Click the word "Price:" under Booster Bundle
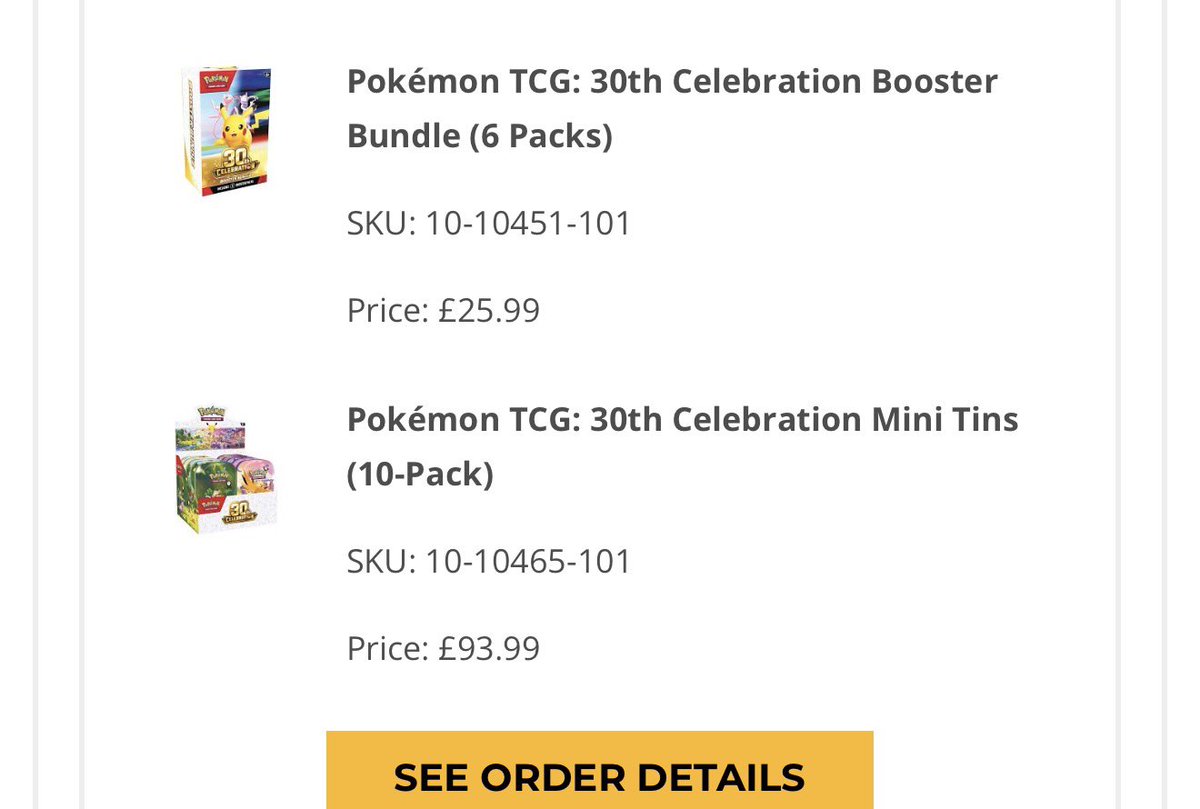This screenshot has width=1200, height=809. [x=389, y=310]
